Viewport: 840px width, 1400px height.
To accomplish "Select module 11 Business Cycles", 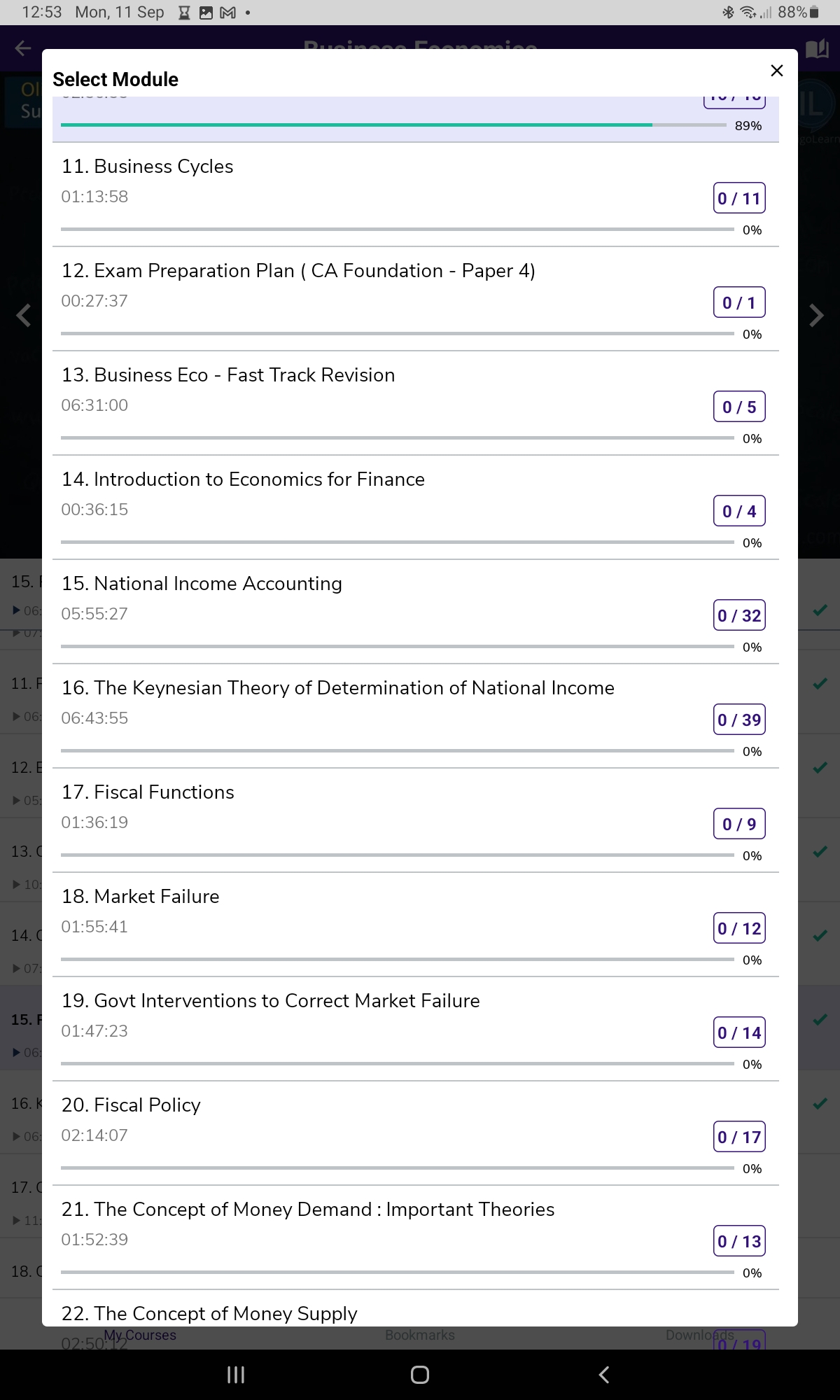I will [x=416, y=195].
